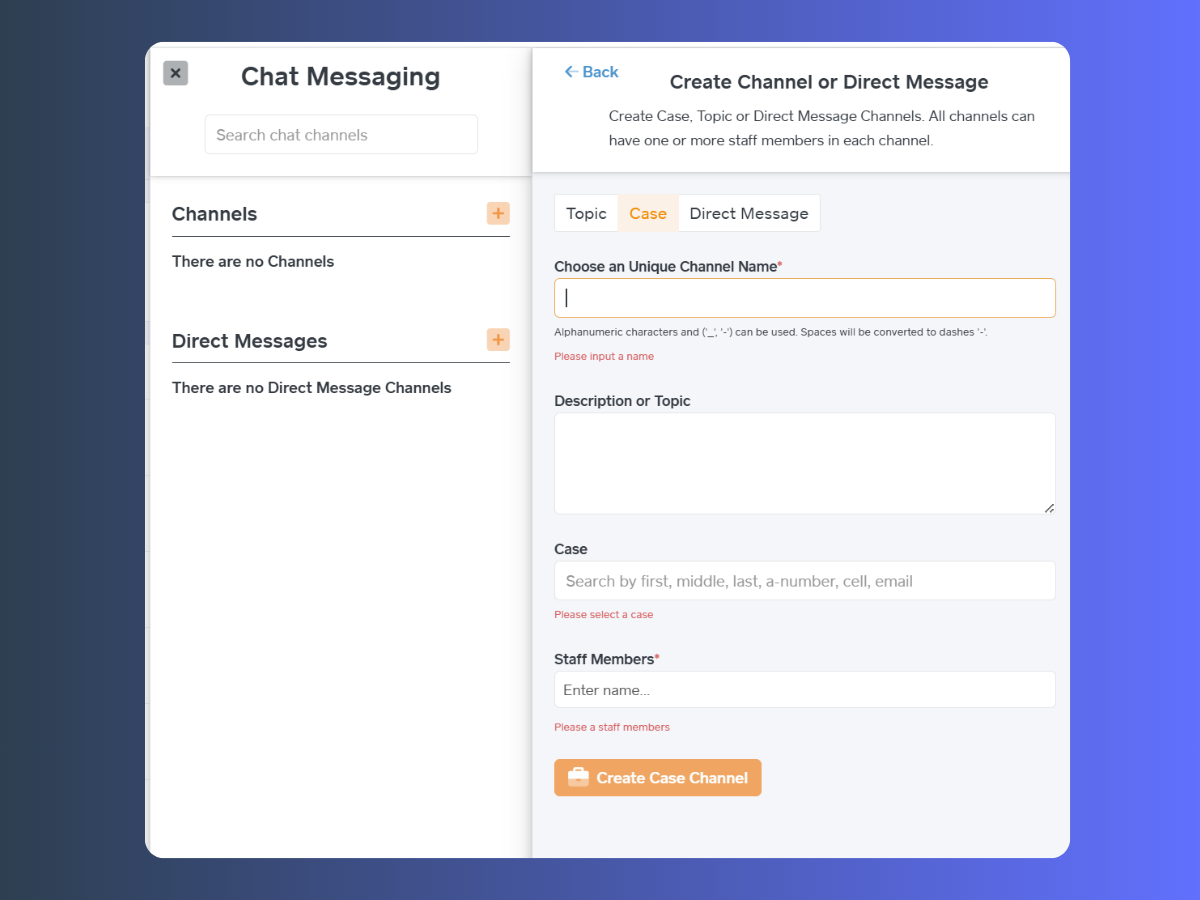1200x900 pixels.
Task: Click the Description or Topic label
Action: coord(622,401)
